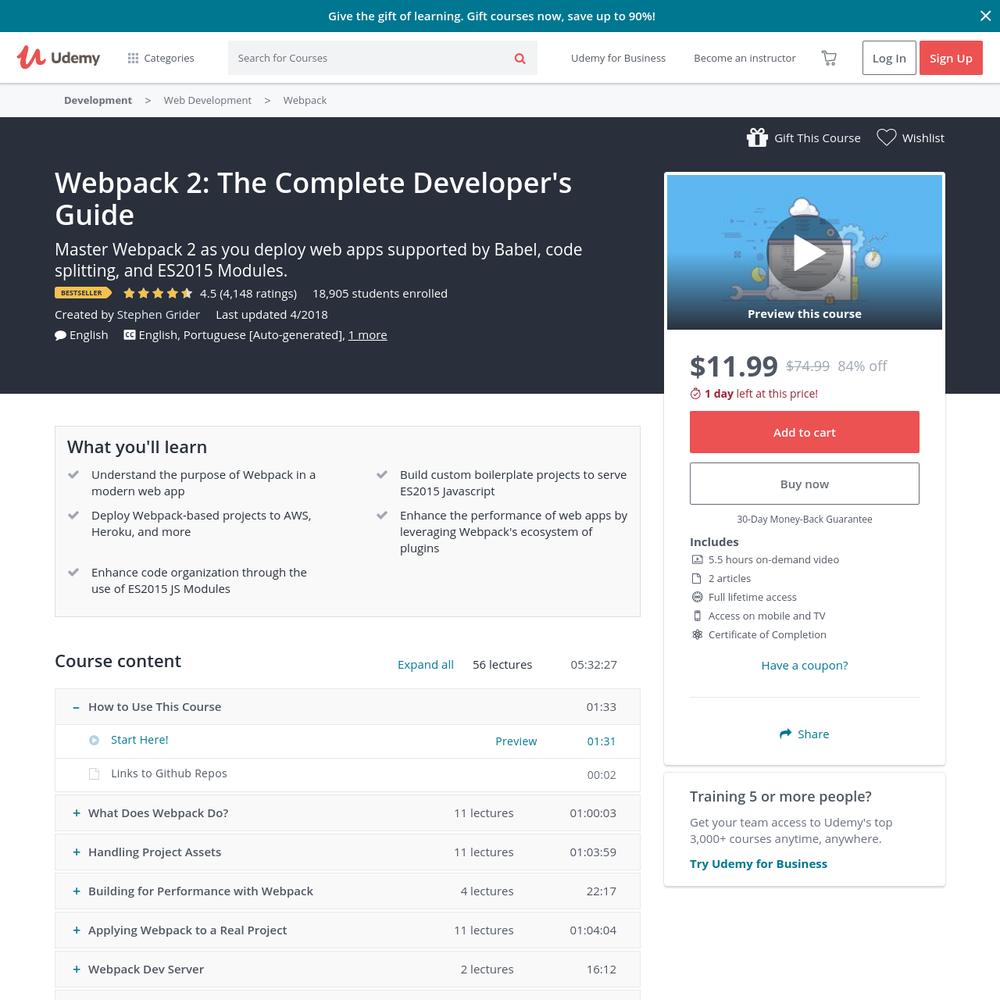Click Add to cart button
The image size is (1000, 1000).
pyautogui.click(x=804, y=432)
